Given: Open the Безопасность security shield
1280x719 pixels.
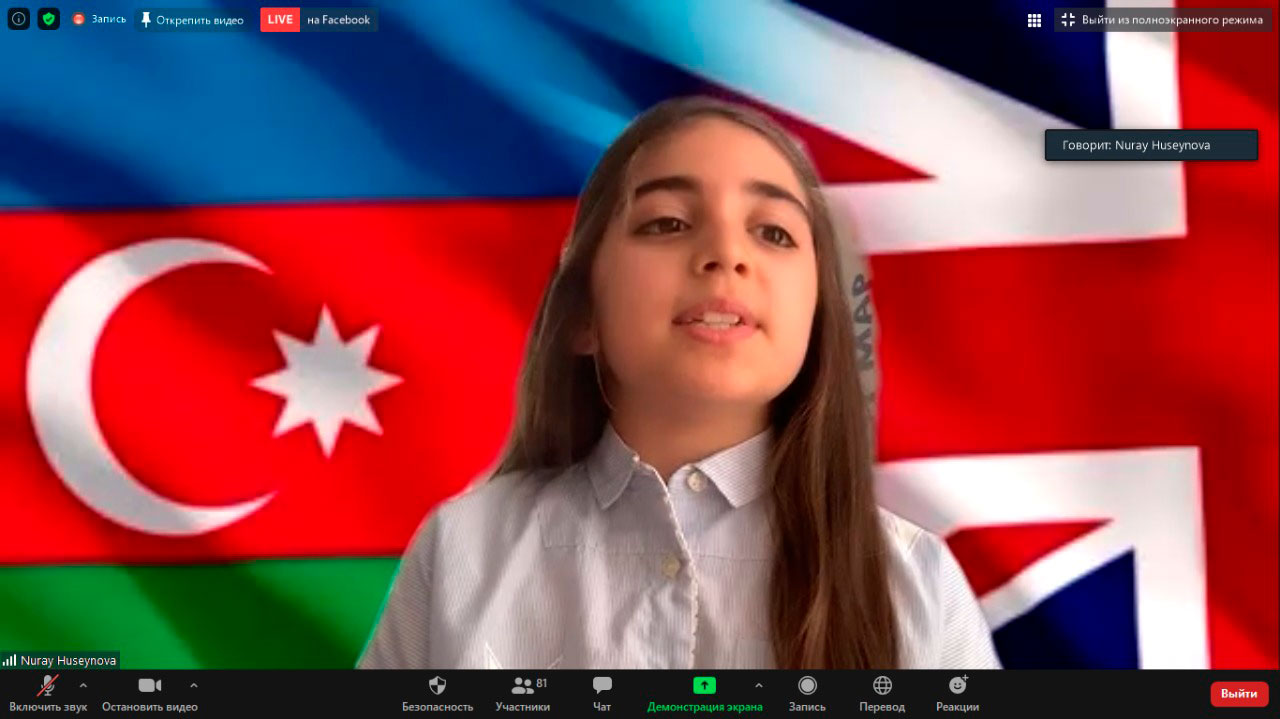Looking at the screenshot, I should click(x=437, y=693).
